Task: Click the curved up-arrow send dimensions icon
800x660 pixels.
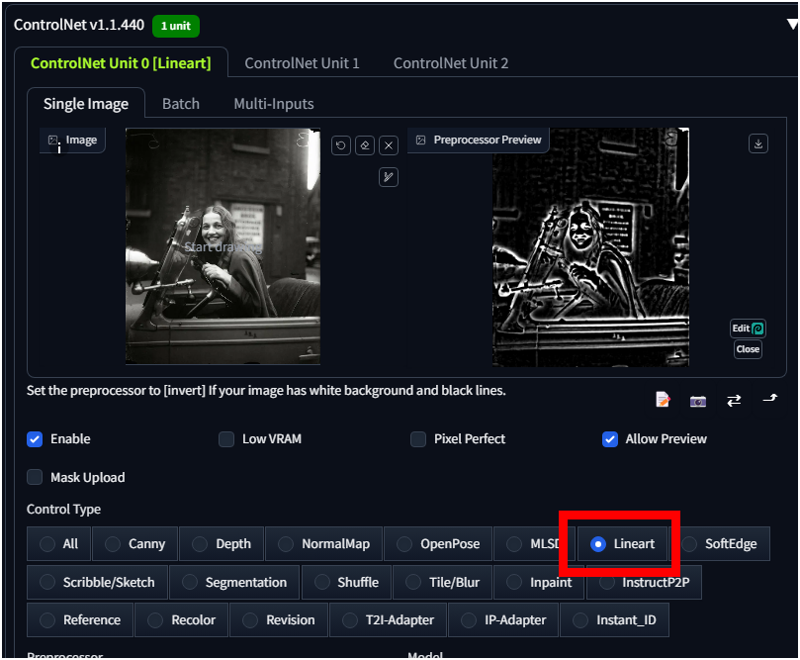Action: tap(770, 398)
